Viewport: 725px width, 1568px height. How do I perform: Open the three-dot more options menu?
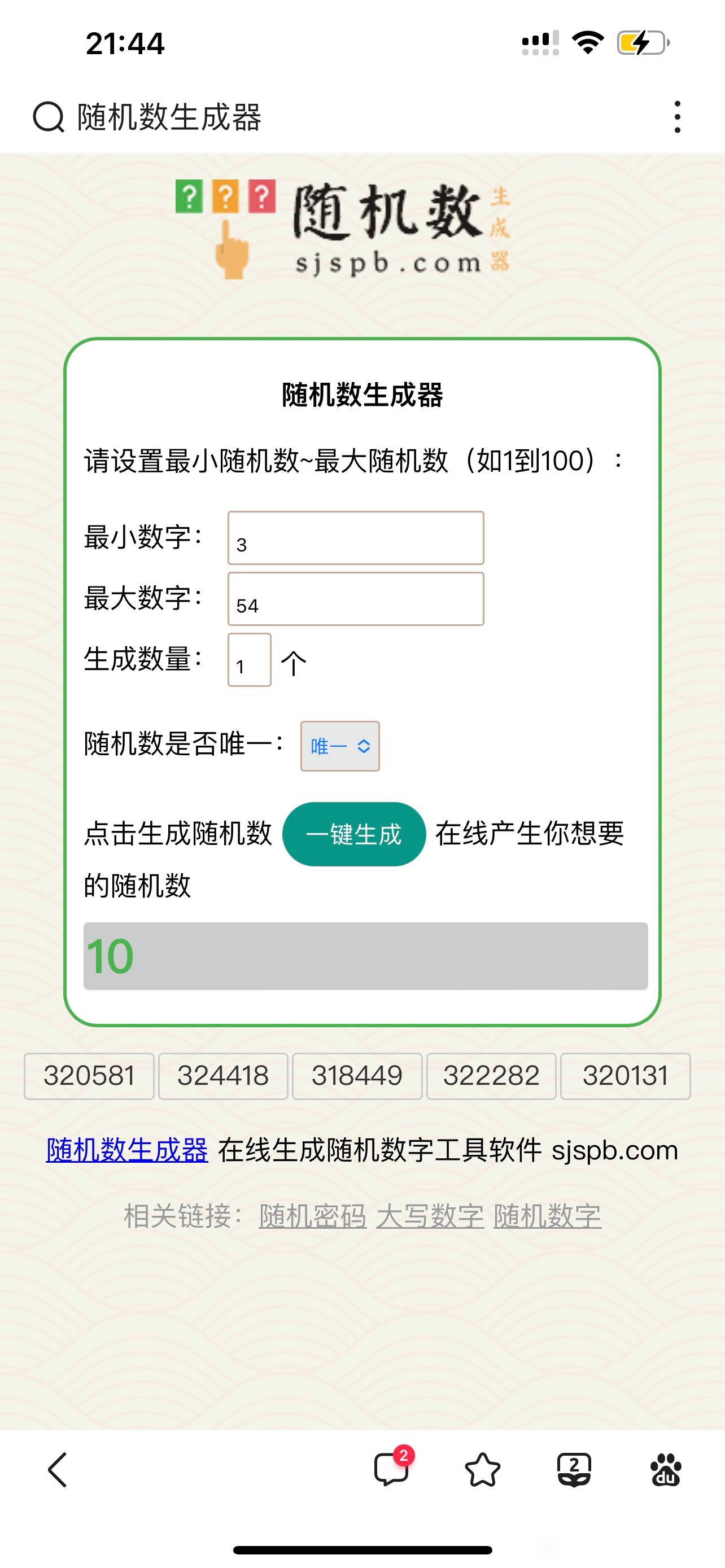click(x=677, y=117)
